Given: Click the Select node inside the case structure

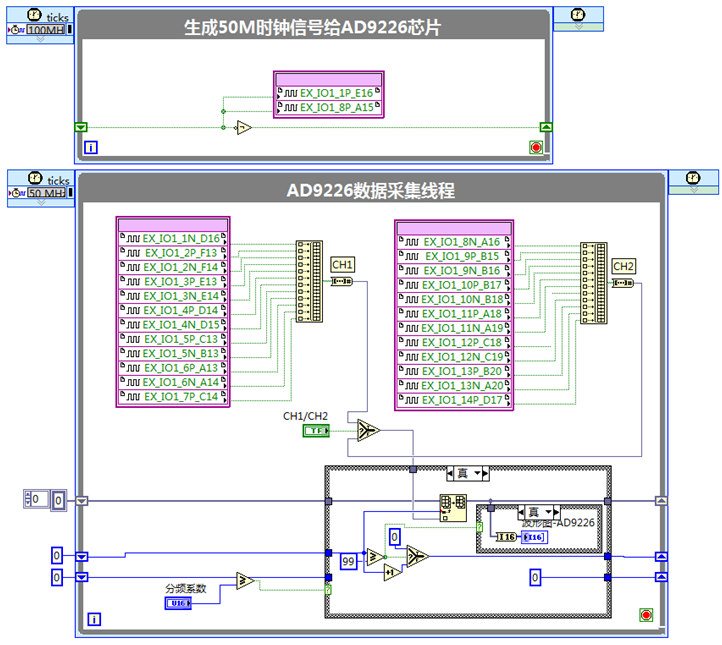Looking at the screenshot, I should point(418,556).
